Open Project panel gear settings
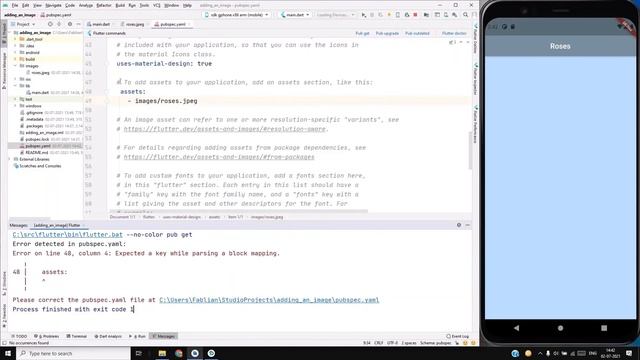Image resolution: width=640 pixels, height=360 pixels. [x=70, y=24]
